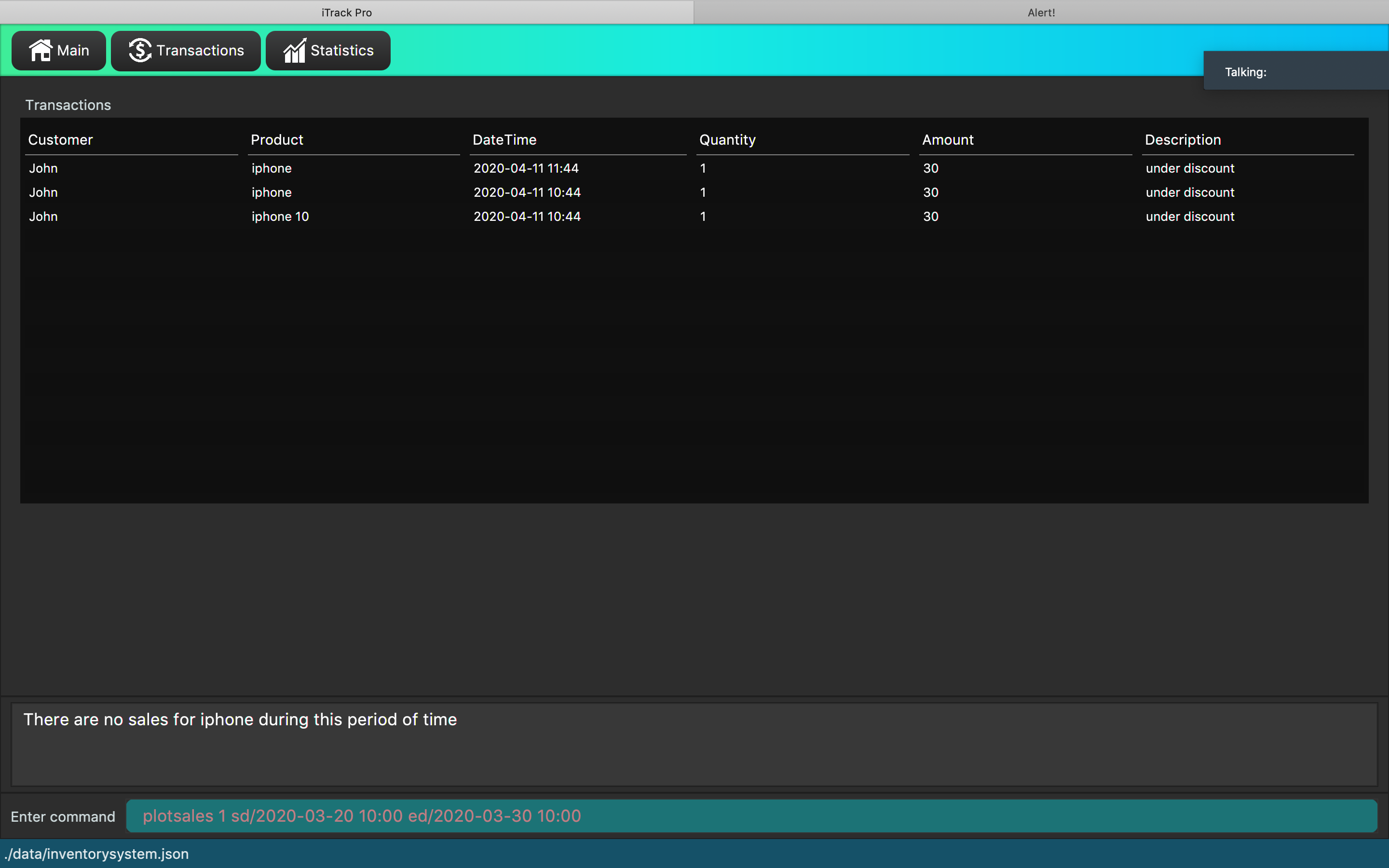Click the inventorysystem.json status bar path
Image resolution: width=1389 pixels, height=868 pixels.
[x=96, y=854]
